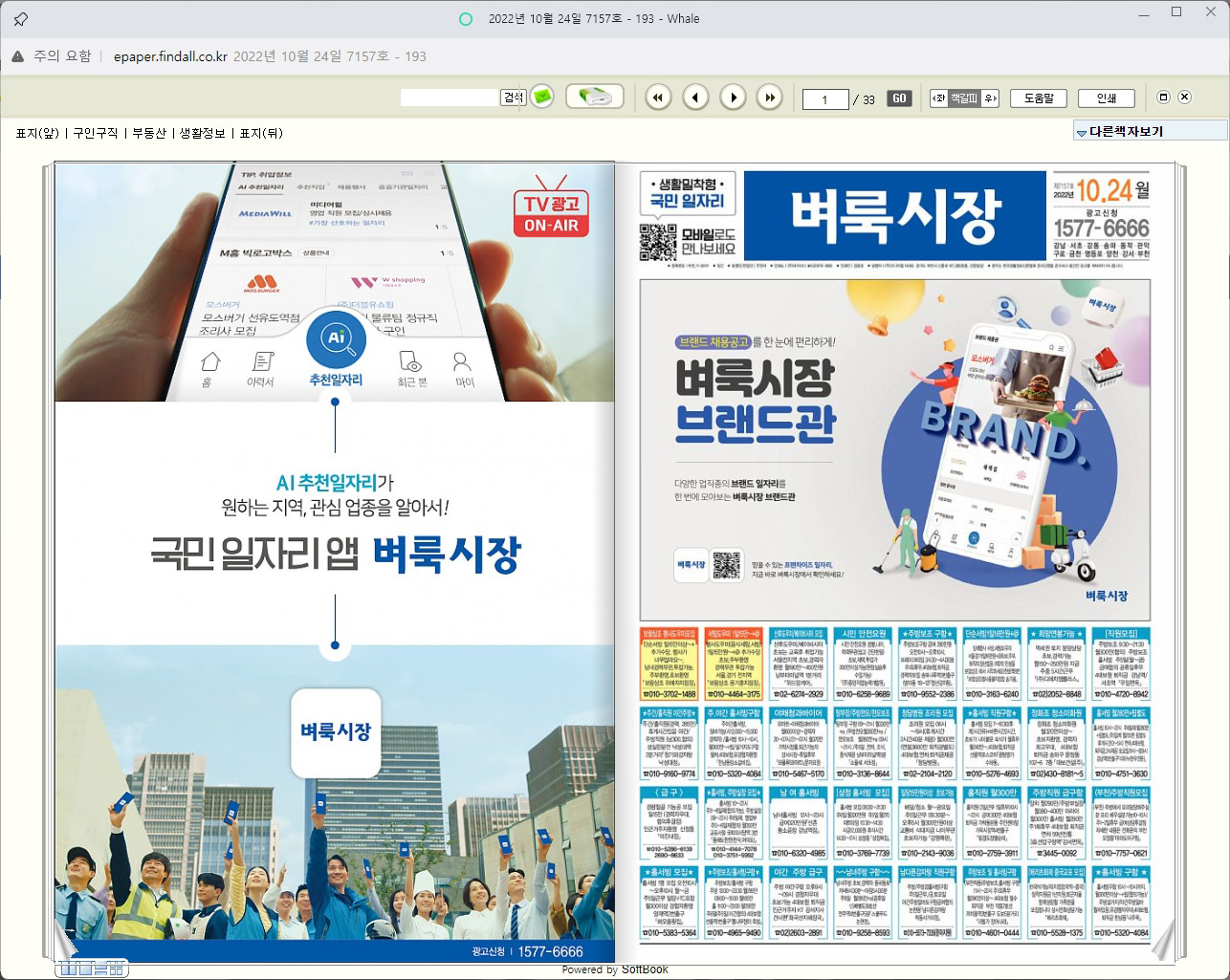This screenshot has width=1230, height=980.
Task: Open the 부동산 real estate section
Action: pyautogui.click(x=148, y=133)
